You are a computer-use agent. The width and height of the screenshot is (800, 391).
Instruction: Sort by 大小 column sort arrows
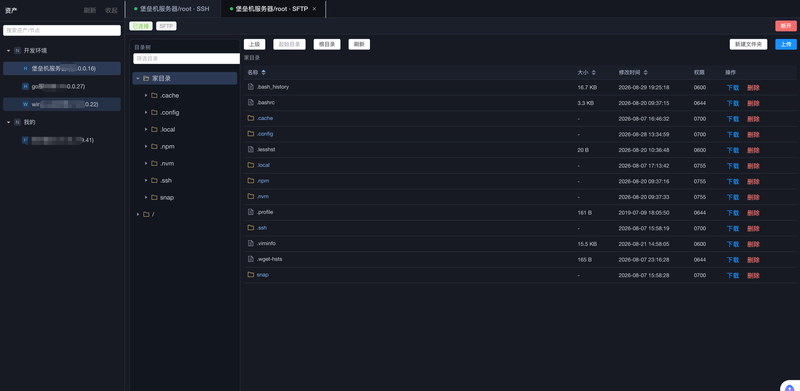(x=593, y=72)
